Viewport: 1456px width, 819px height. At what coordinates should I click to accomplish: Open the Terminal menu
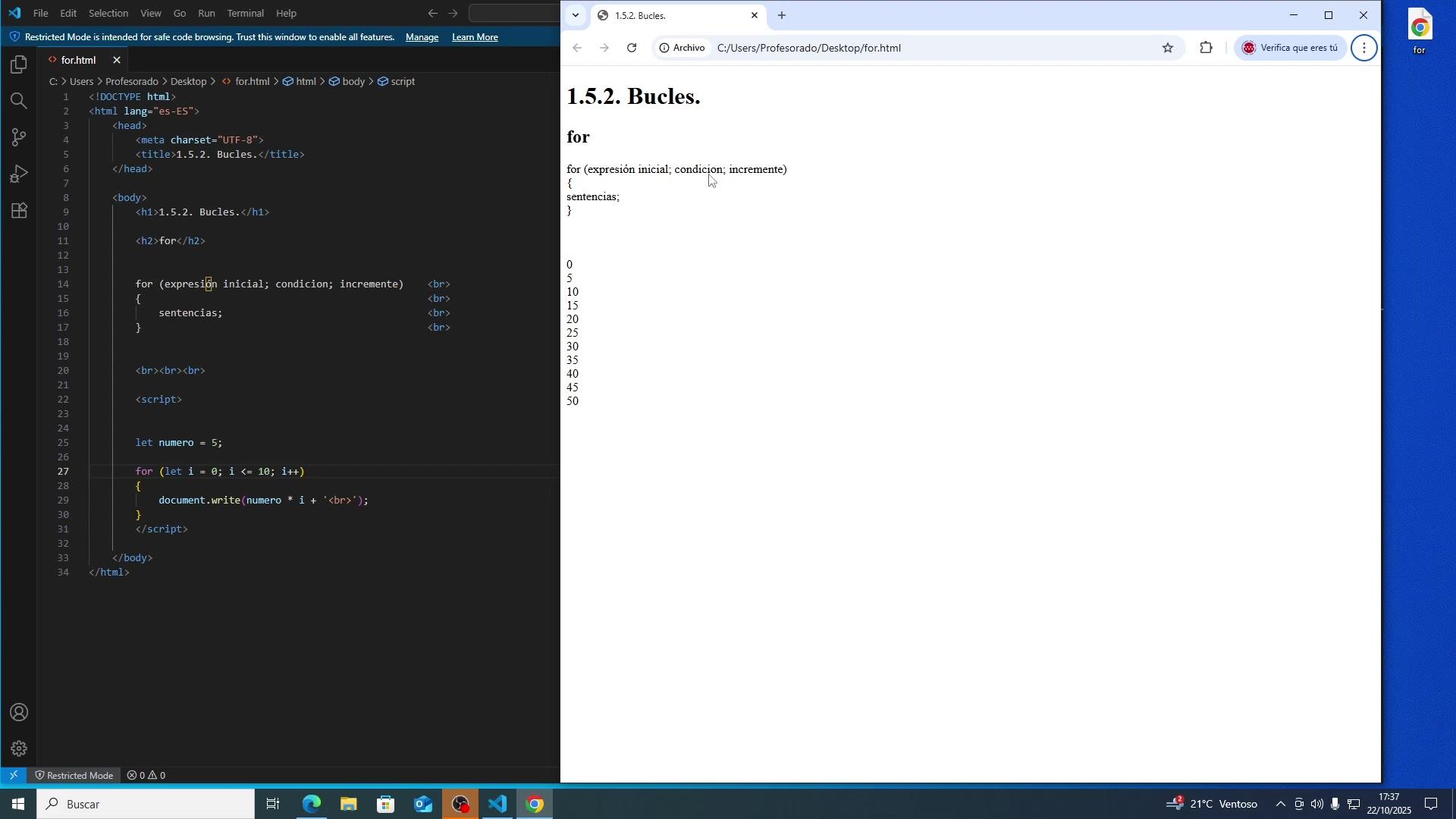(x=246, y=13)
